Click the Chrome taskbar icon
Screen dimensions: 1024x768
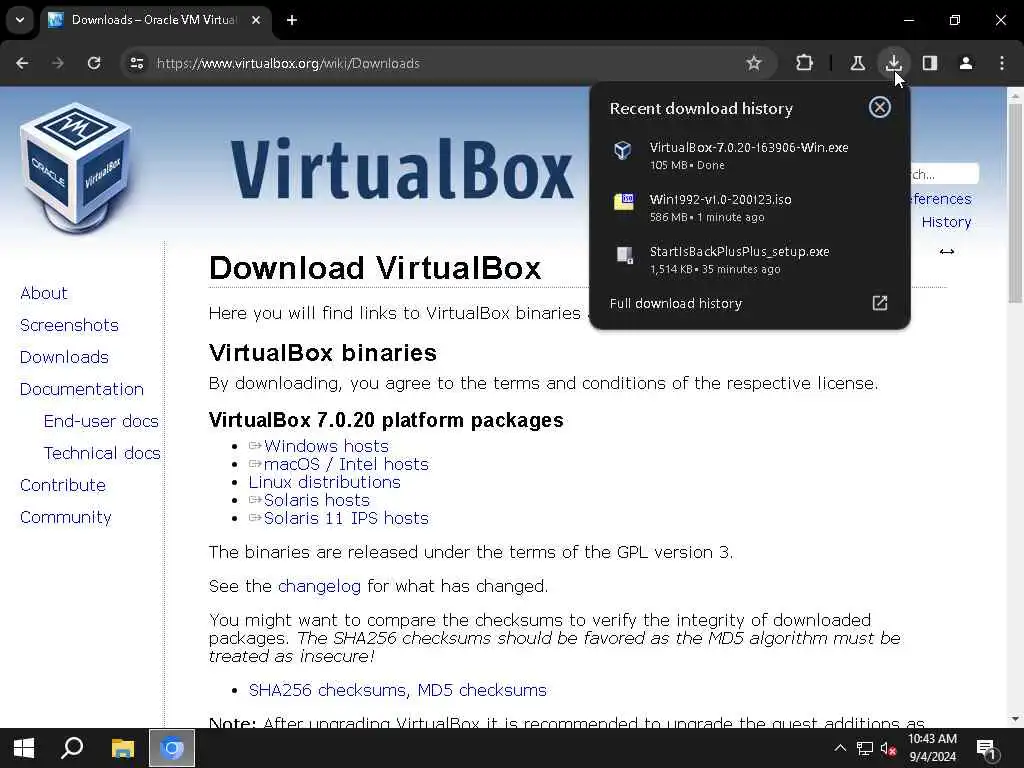pos(172,748)
